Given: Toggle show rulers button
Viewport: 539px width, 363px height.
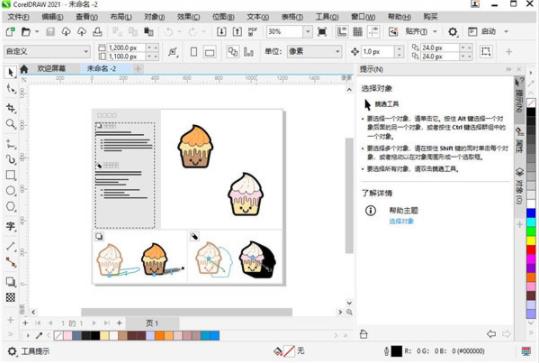Looking at the screenshot, I should [x=342, y=32].
